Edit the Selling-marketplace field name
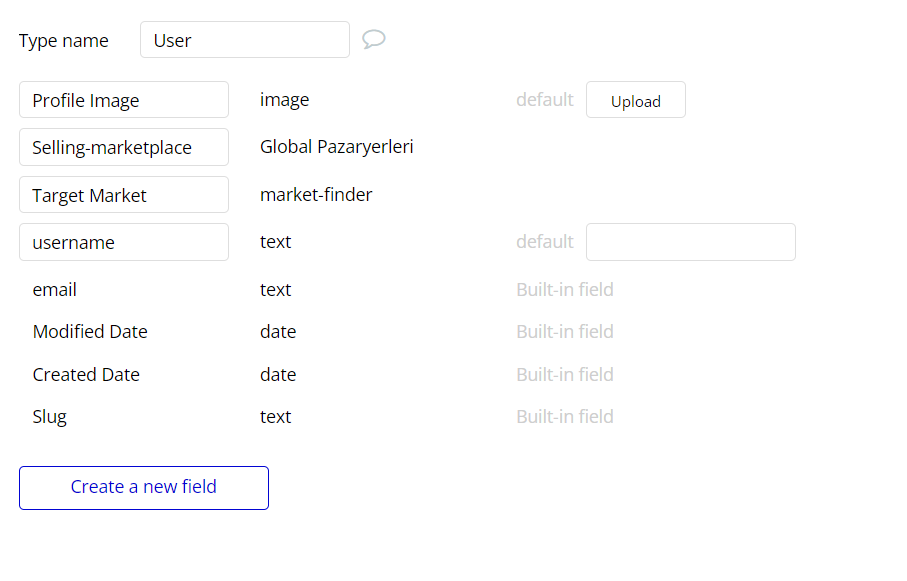 [x=123, y=147]
